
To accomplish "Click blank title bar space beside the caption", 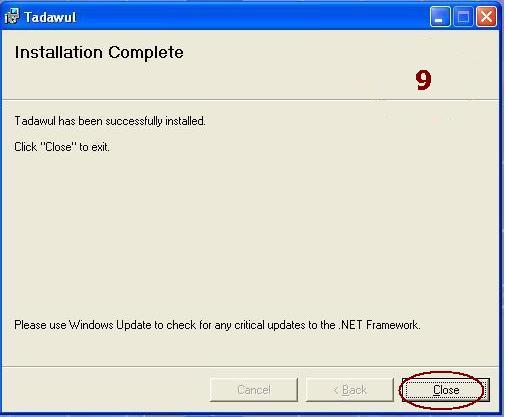I will pyautogui.click(x=253, y=17).
